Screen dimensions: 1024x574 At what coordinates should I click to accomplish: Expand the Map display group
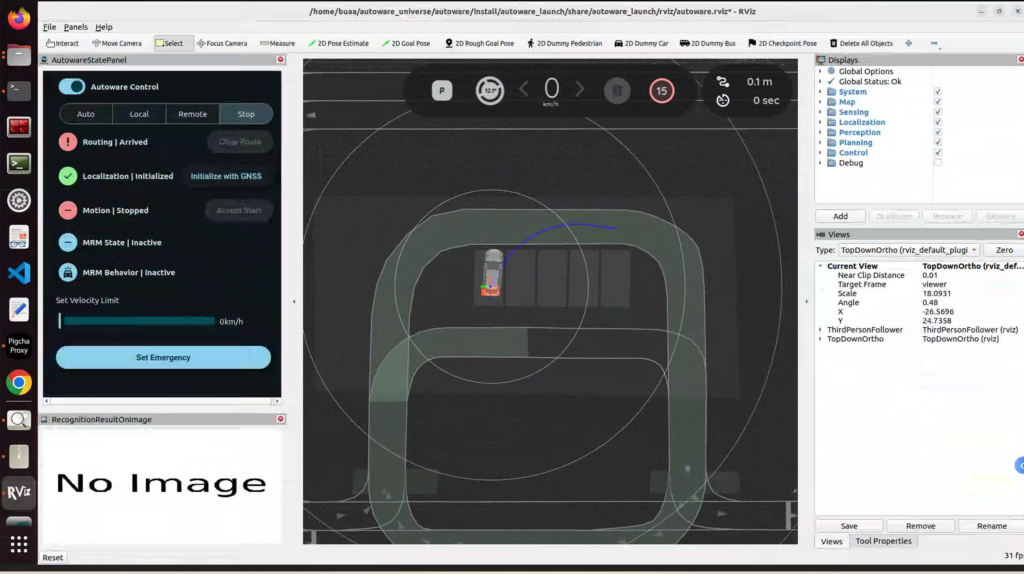(x=821, y=102)
